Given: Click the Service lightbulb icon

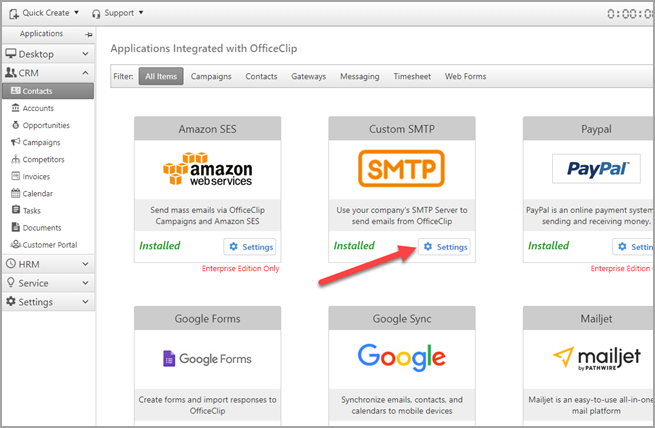Looking at the screenshot, I should pos(11,282).
